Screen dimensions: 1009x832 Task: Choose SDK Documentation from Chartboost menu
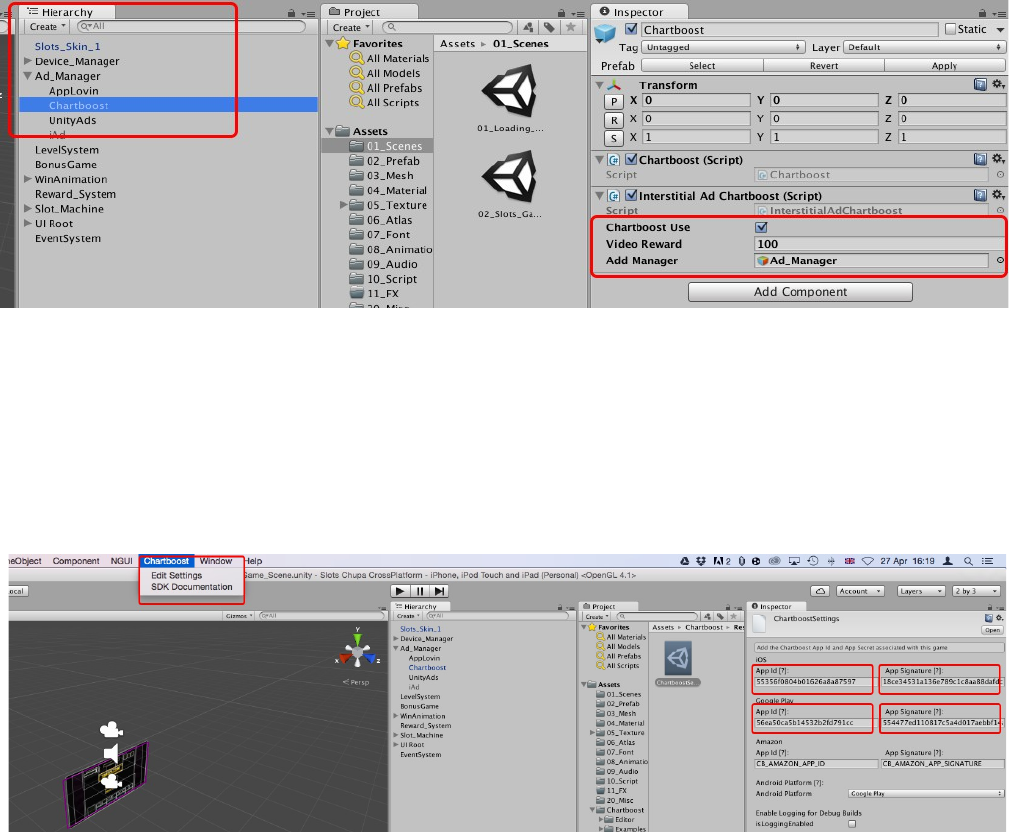[192, 587]
